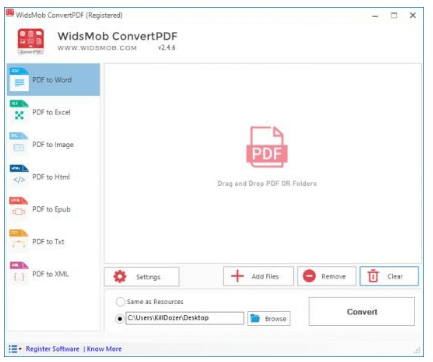Choose the PDF to Excel icon

[19, 112]
